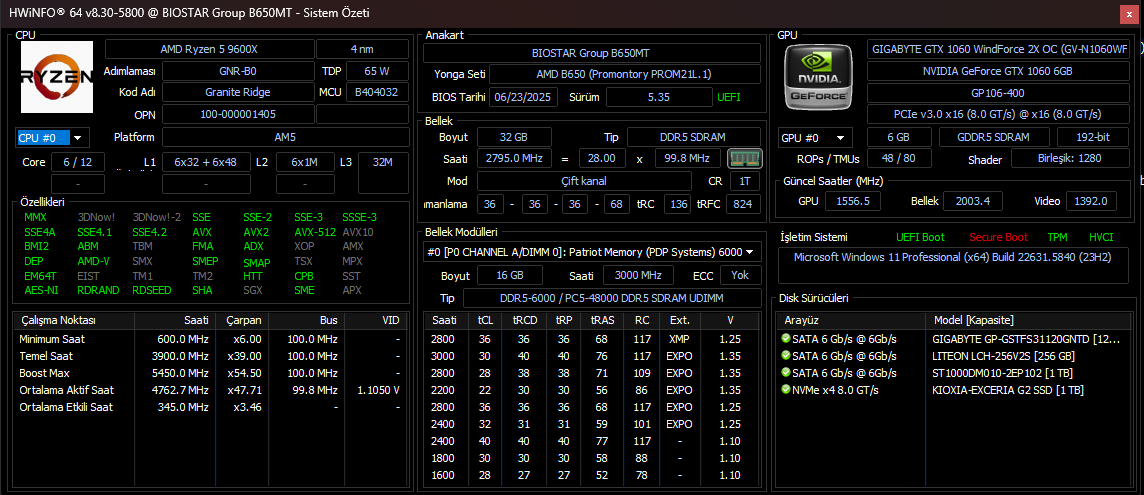Close the HWiNFO Sistem Özeti window

point(1130,12)
